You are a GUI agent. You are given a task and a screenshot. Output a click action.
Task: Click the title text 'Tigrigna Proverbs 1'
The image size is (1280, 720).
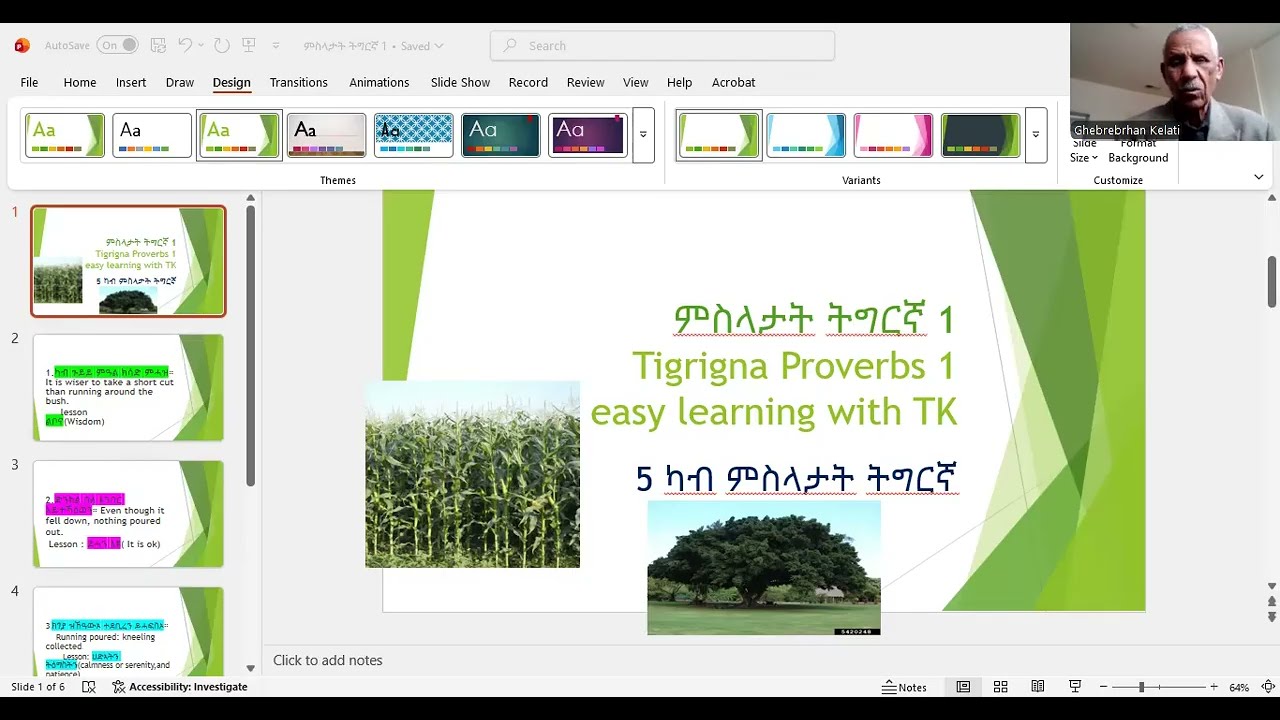pyautogui.click(x=793, y=366)
